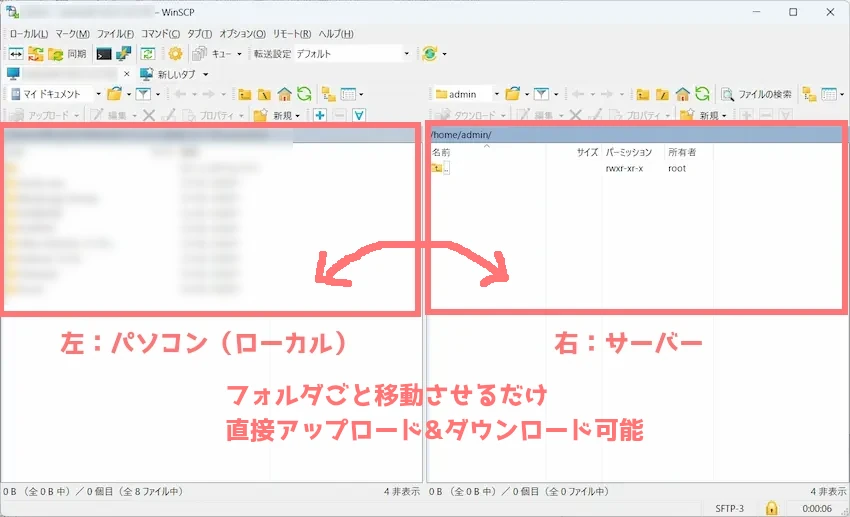Open the タブ(T) menu

[x=199, y=34]
